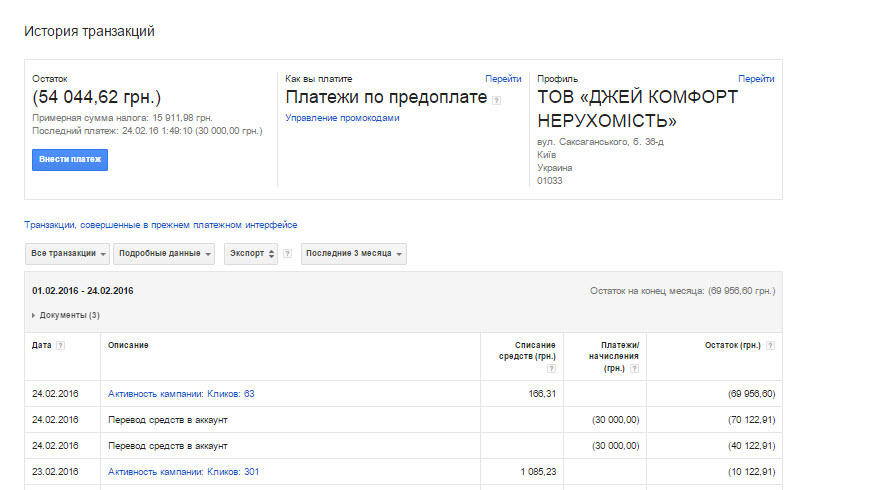The image size is (878, 490).
Task: Open Подробные данные view dropdown
Action: [164, 254]
